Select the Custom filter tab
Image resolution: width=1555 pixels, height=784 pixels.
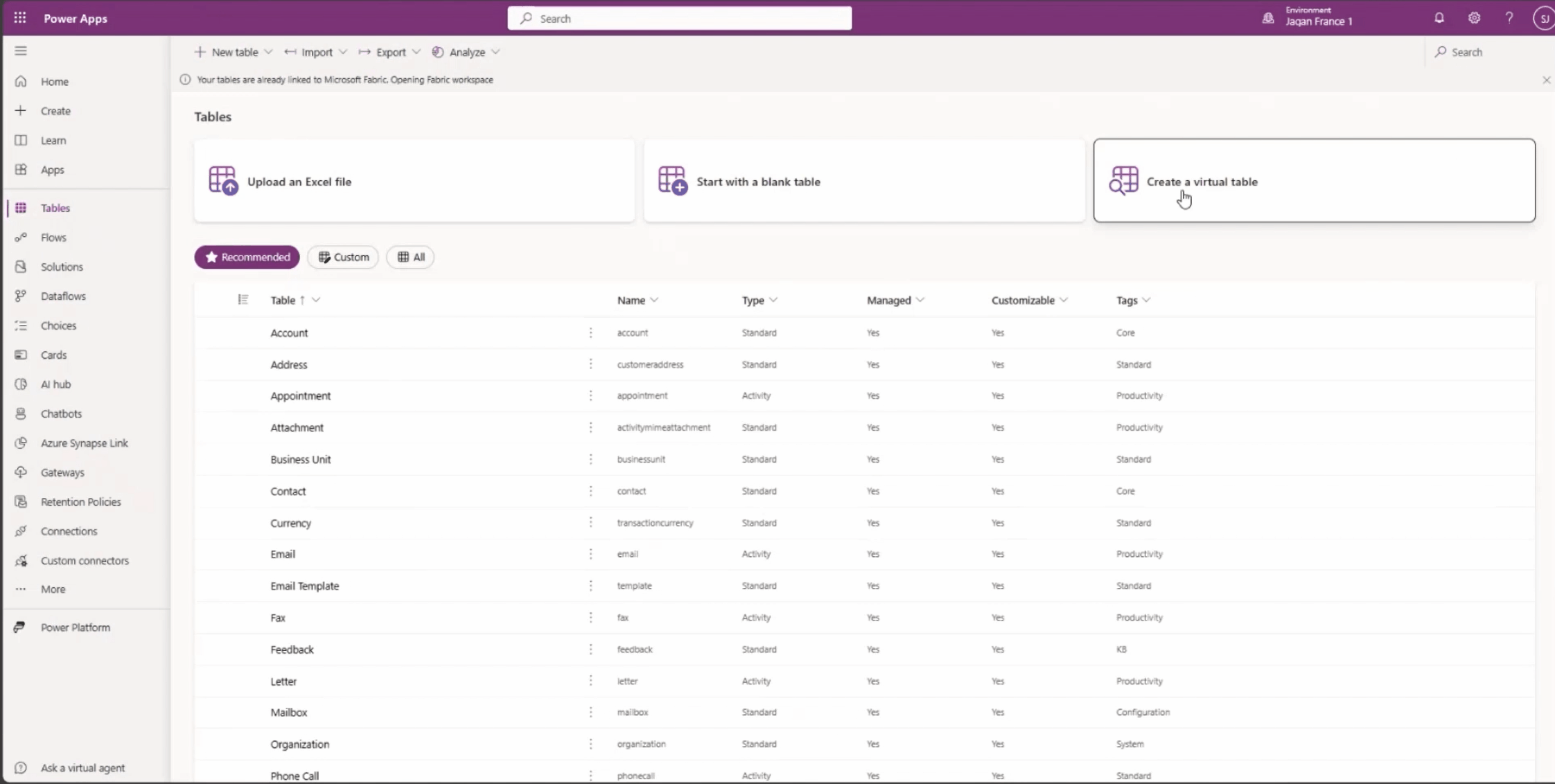click(343, 257)
